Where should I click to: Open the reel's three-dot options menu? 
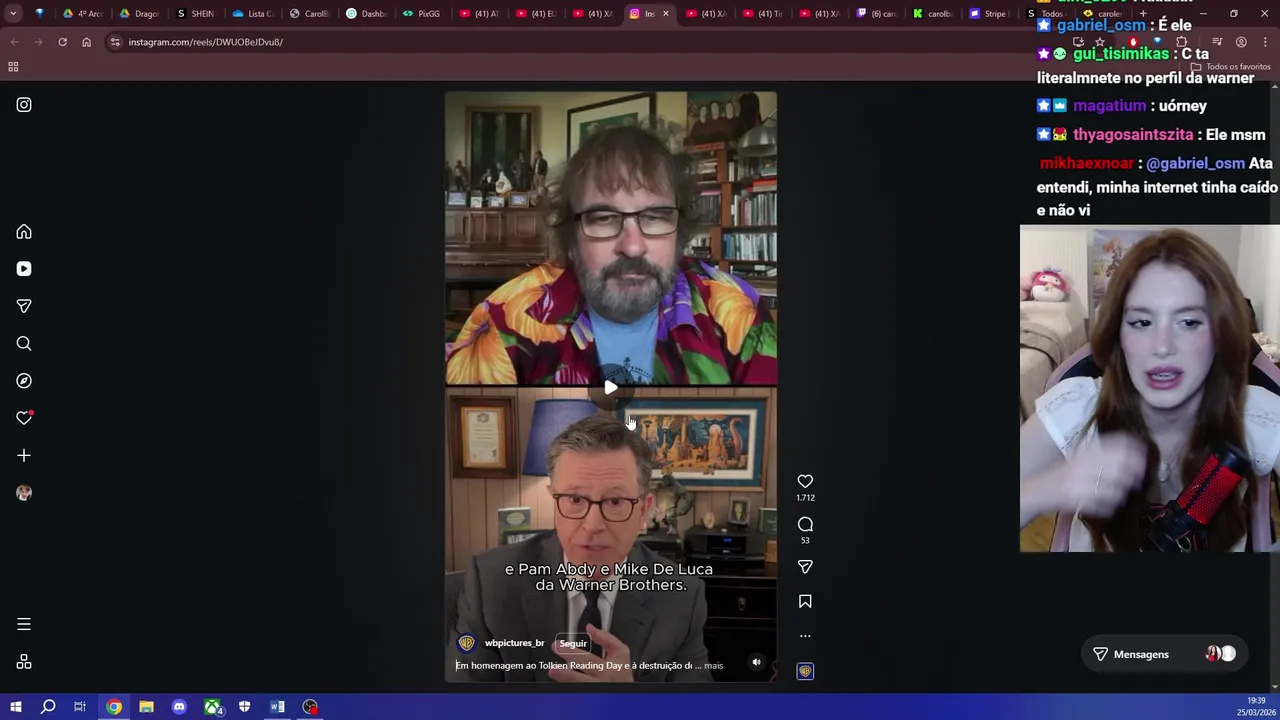click(x=805, y=636)
